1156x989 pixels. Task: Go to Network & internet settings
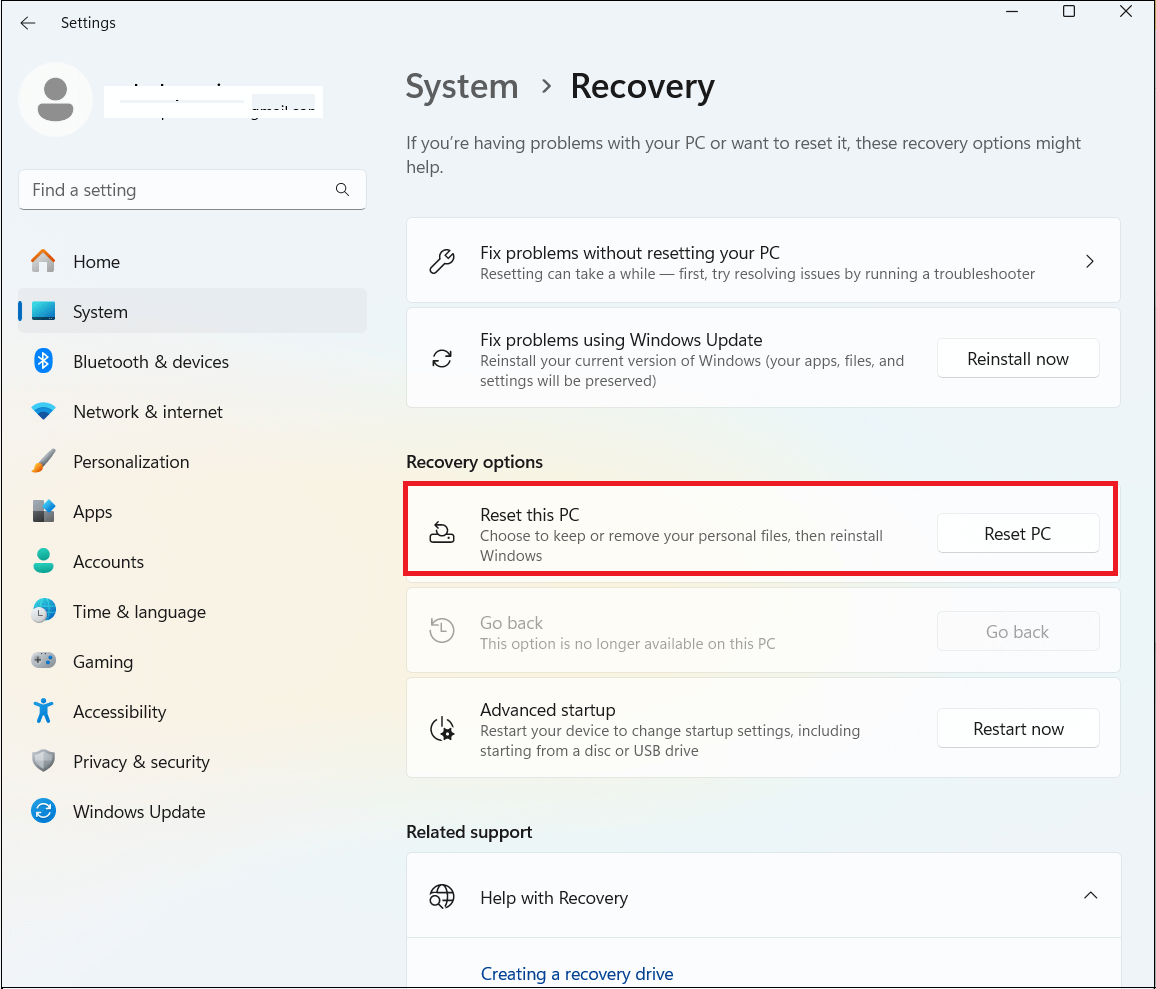[x=192, y=412]
